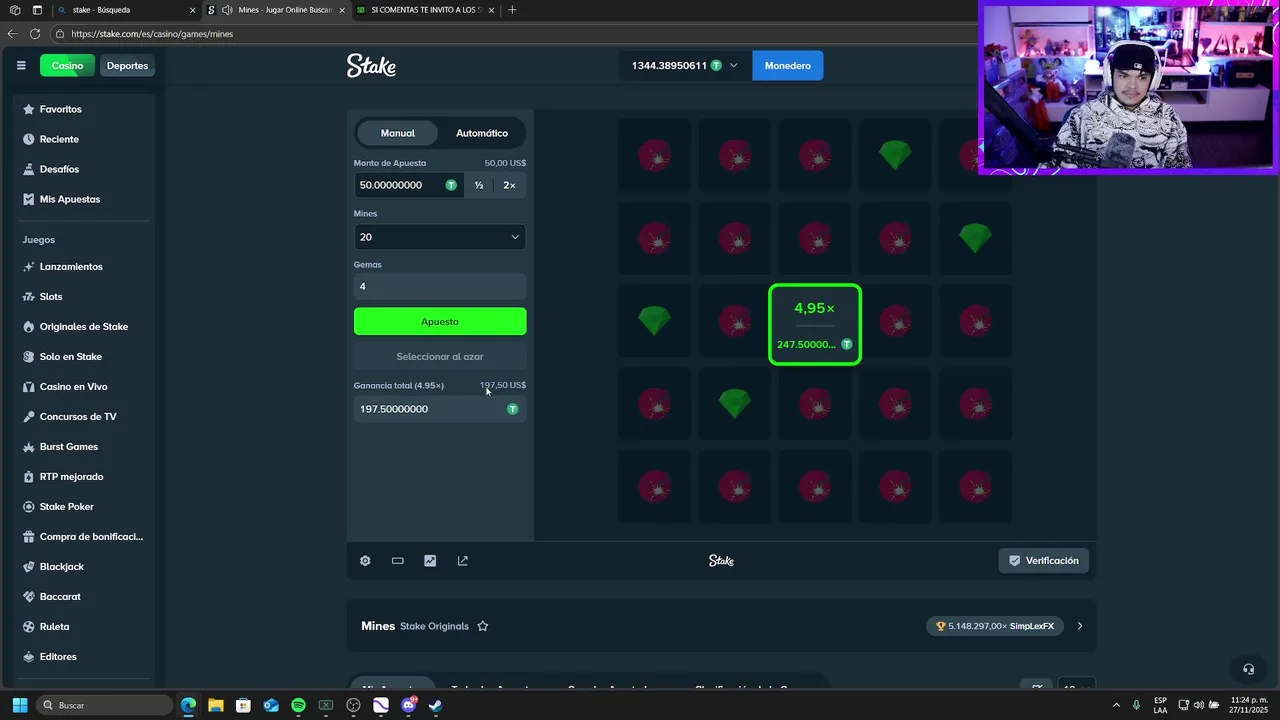Switch to the Mines - Jugar Online tab
Screen dimensions: 1280x720
click(276, 10)
